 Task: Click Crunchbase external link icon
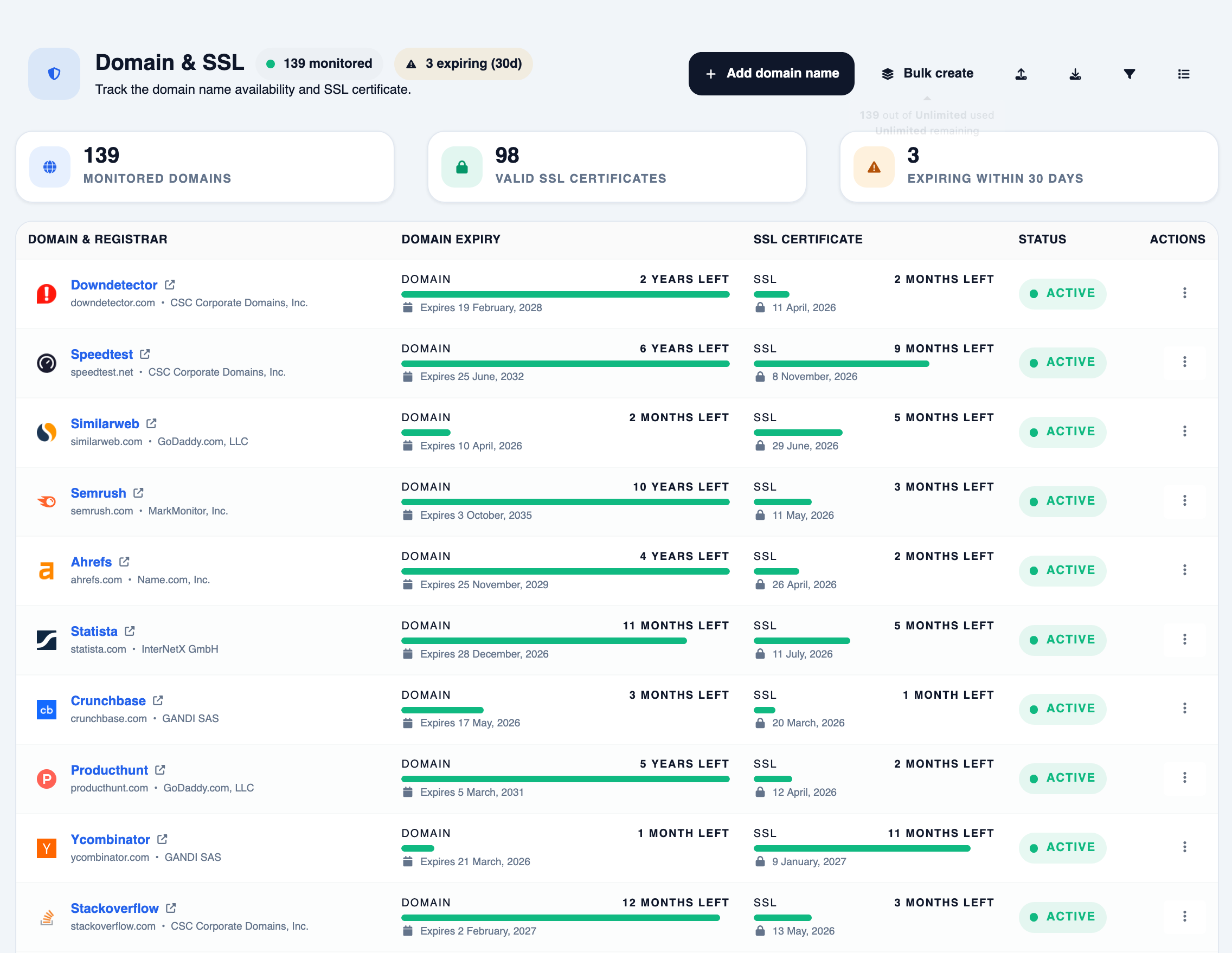pyautogui.click(x=158, y=700)
